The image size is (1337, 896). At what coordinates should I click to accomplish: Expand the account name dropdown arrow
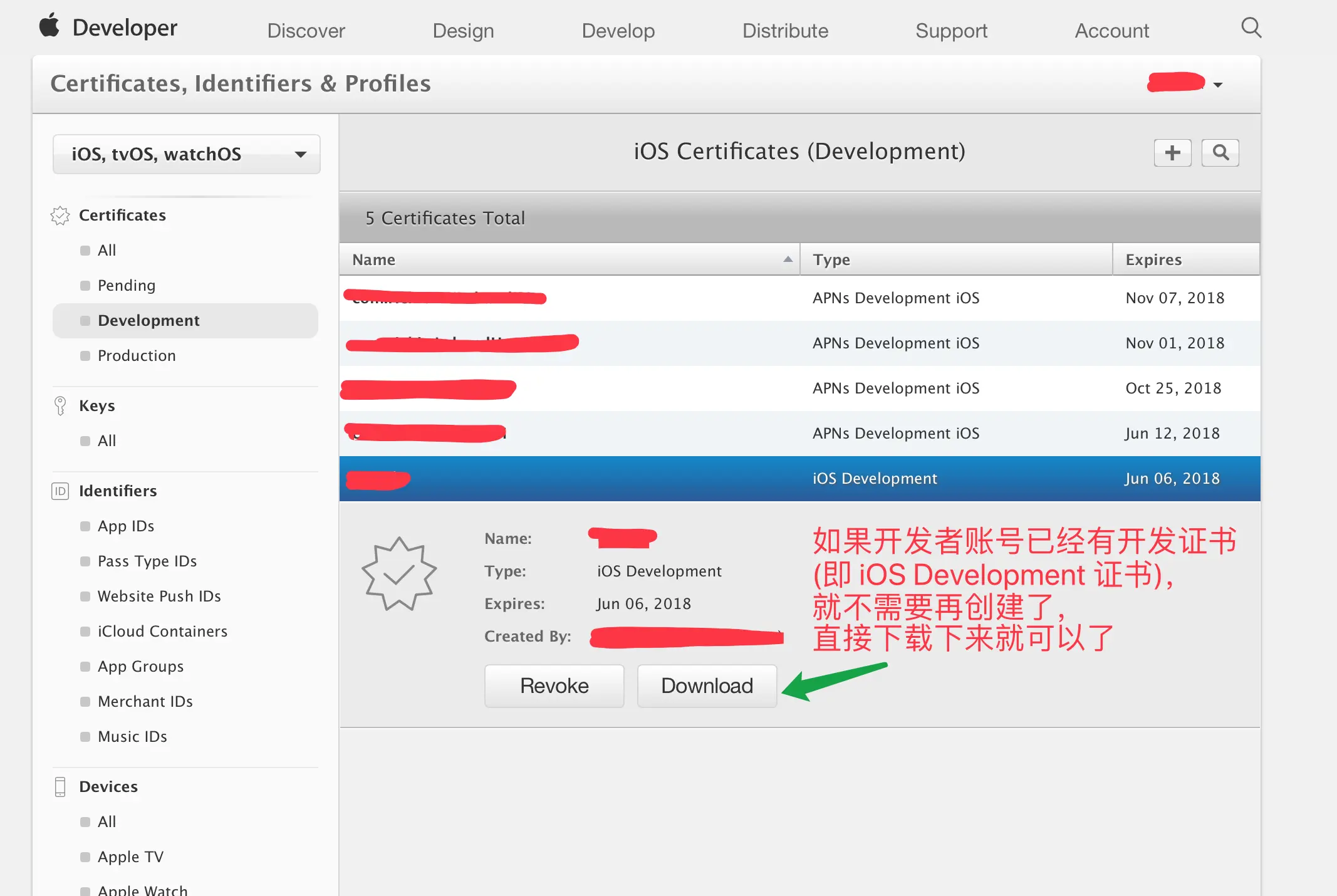click(x=1217, y=85)
